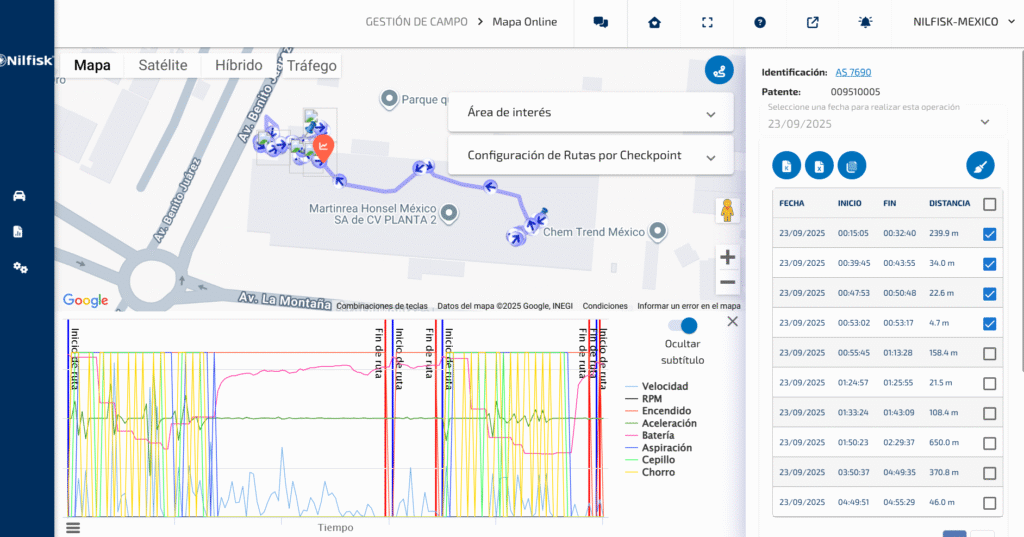Viewport: 1024px width, 537px height.
Task: Click the route icon button on map
Action: pyautogui.click(x=719, y=70)
